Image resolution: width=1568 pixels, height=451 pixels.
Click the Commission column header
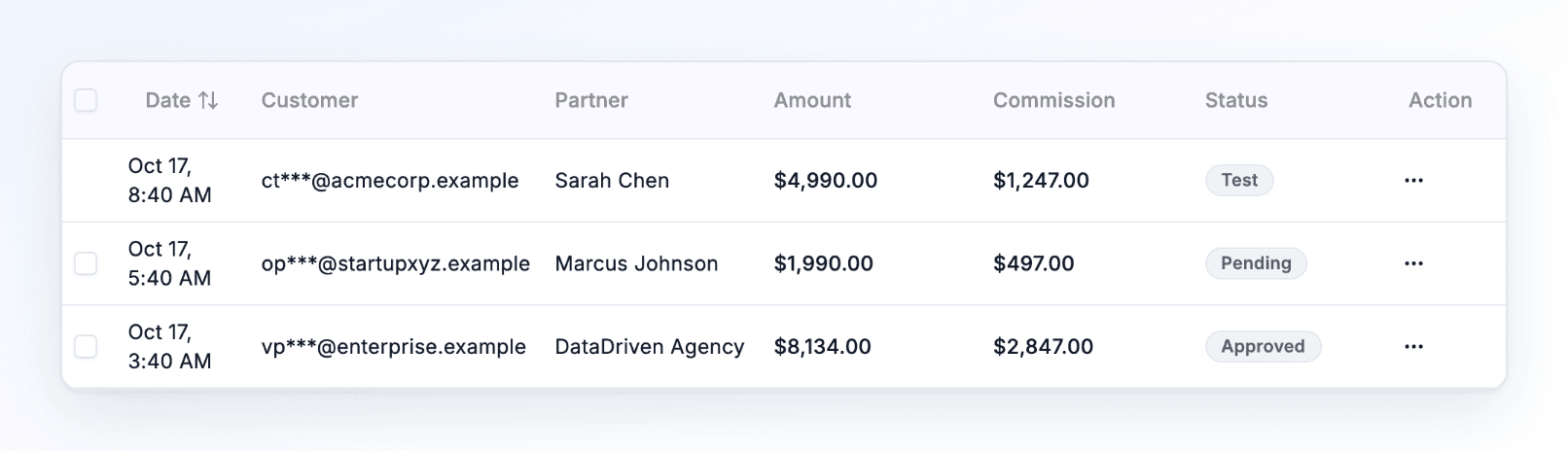1053,100
